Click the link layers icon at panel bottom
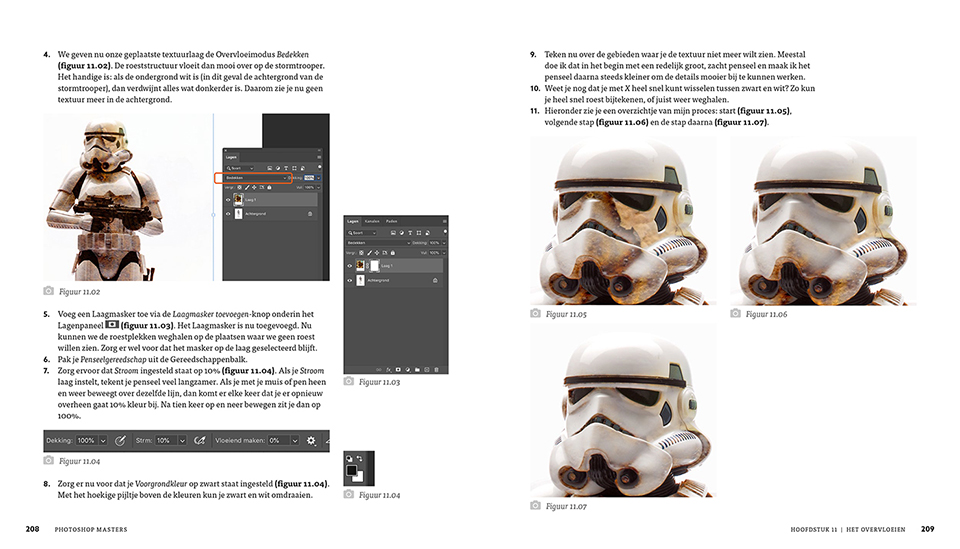The image size is (960, 549). click(379, 370)
